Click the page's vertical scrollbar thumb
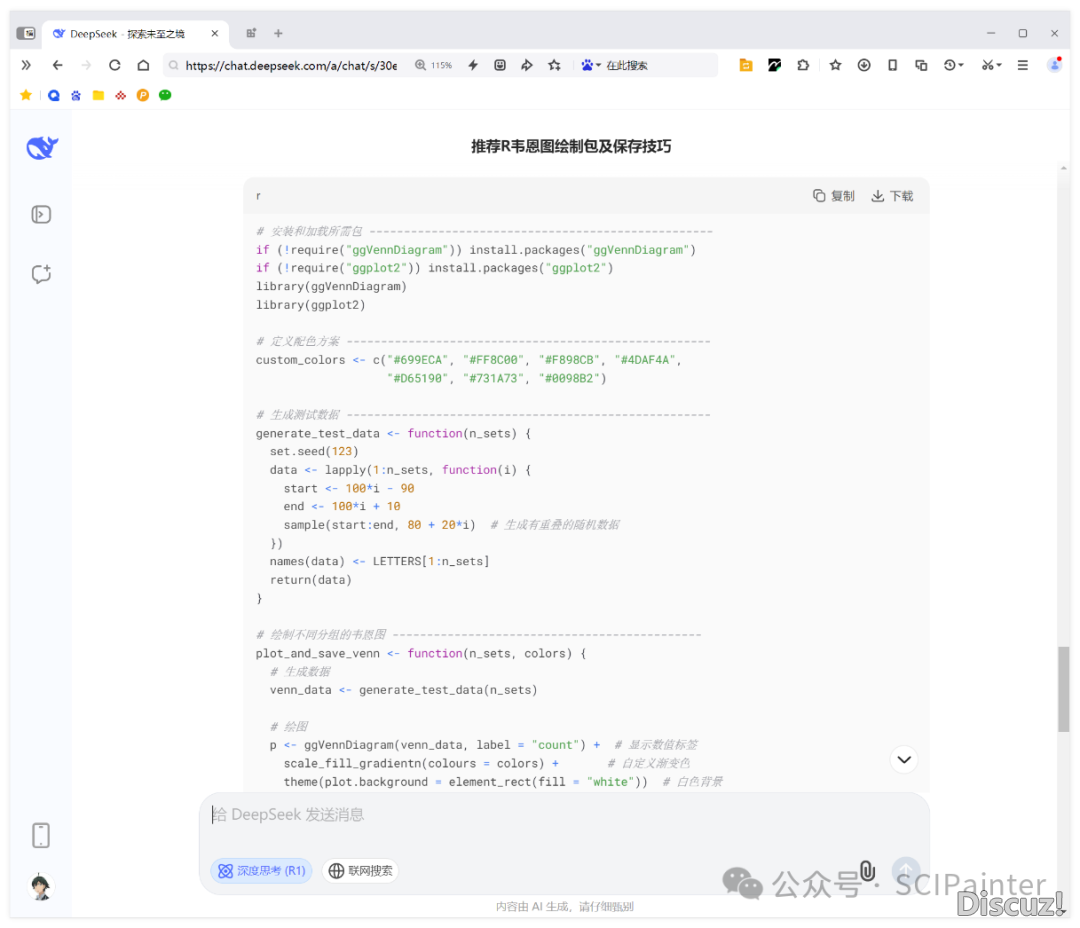The width and height of the screenshot is (1080, 928). tap(1064, 689)
